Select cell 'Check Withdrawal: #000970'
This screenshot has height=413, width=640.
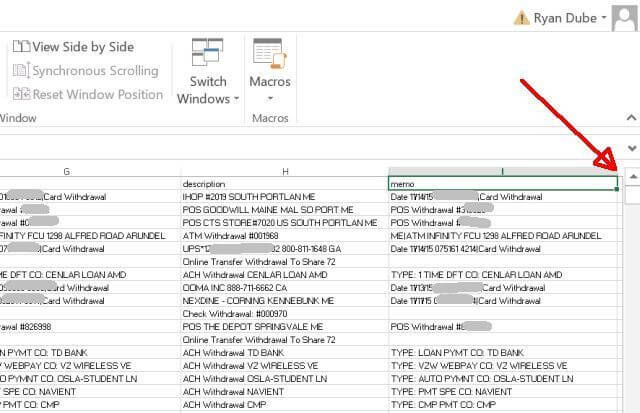[x=284, y=314]
